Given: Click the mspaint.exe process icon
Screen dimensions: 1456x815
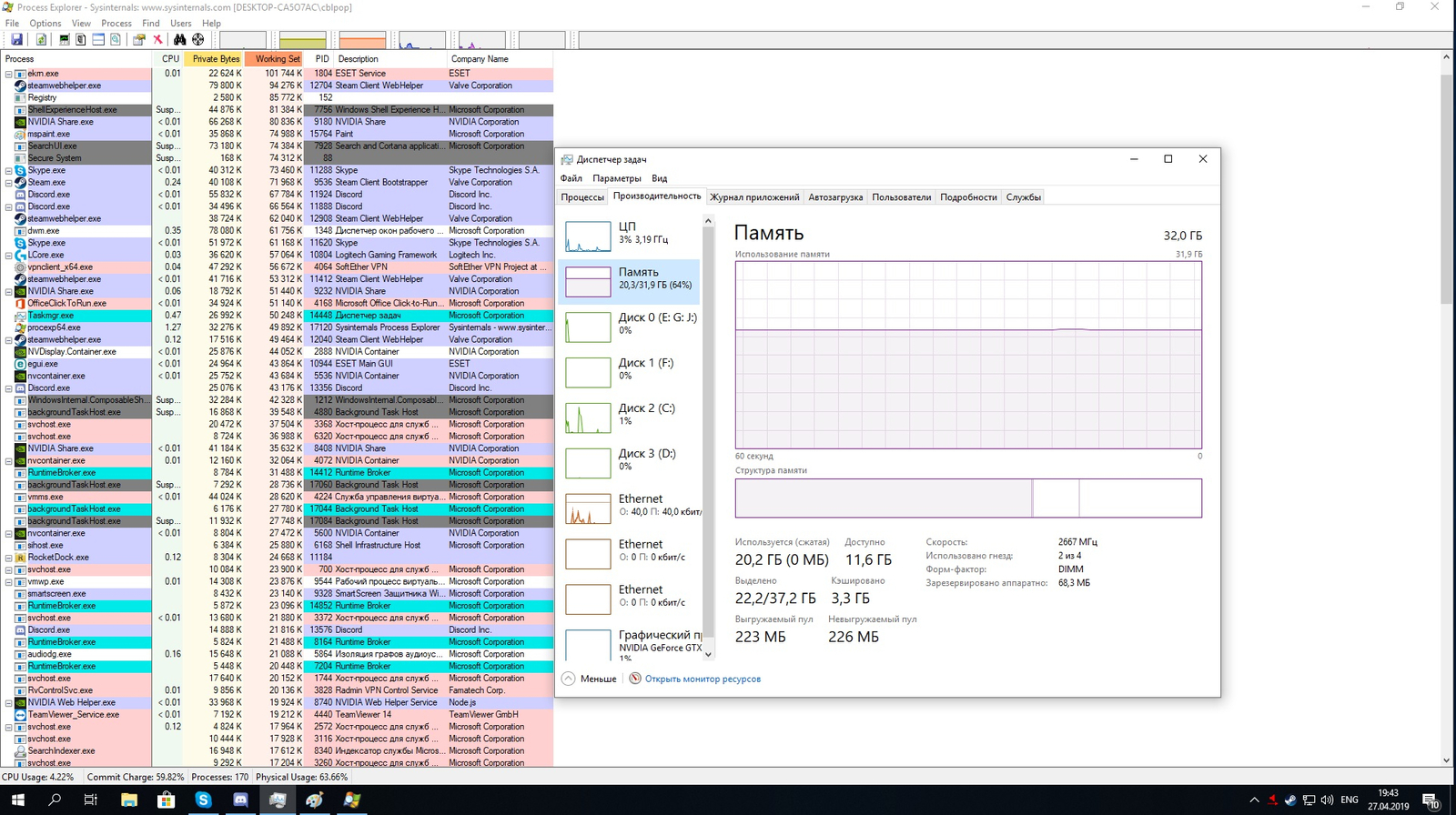Looking at the screenshot, I should coord(20,134).
